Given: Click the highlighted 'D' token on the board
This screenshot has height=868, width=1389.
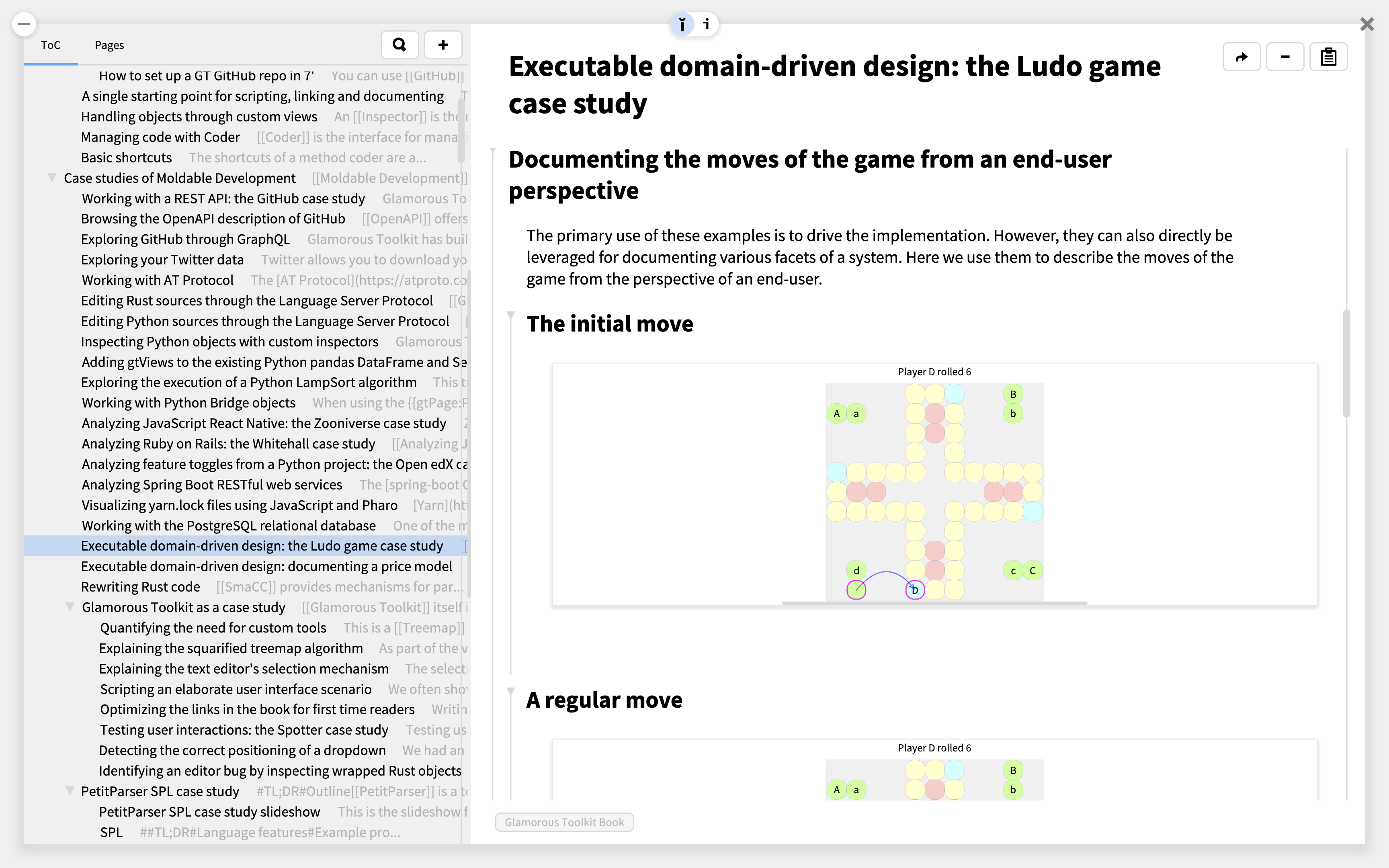Looking at the screenshot, I should coord(915,590).
